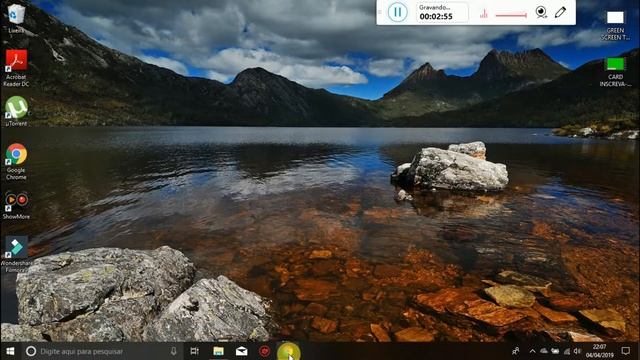Select the CARD INSCREVA-... desktop file
The image size is (640, 360).
pyautogui.click(x=615, y=72)
